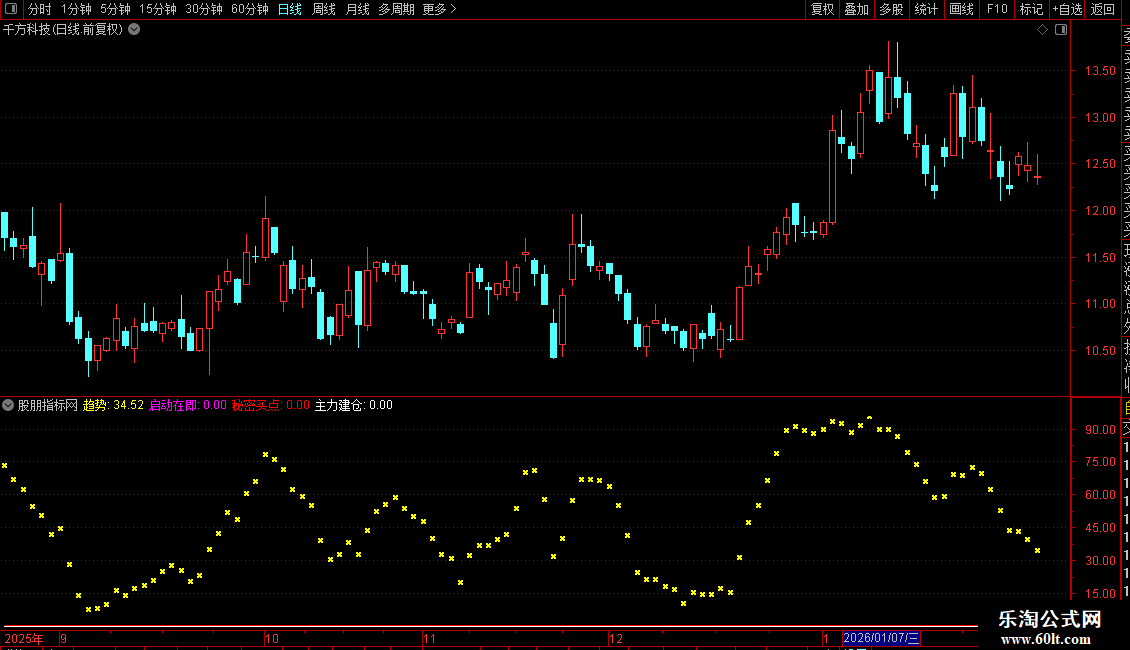Click the 趋势: 34.52 indicator value
Screen dimensions: 1130x650
(x=113, y=405)
